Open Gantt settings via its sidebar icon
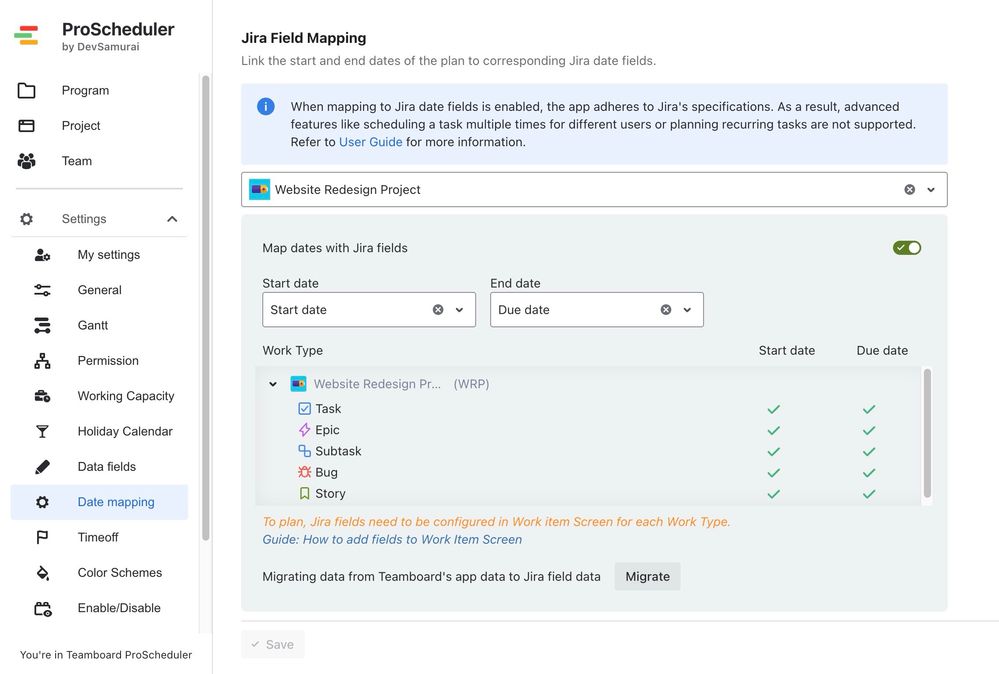This screenshot has height=674, width=999. tap(42, 324)
